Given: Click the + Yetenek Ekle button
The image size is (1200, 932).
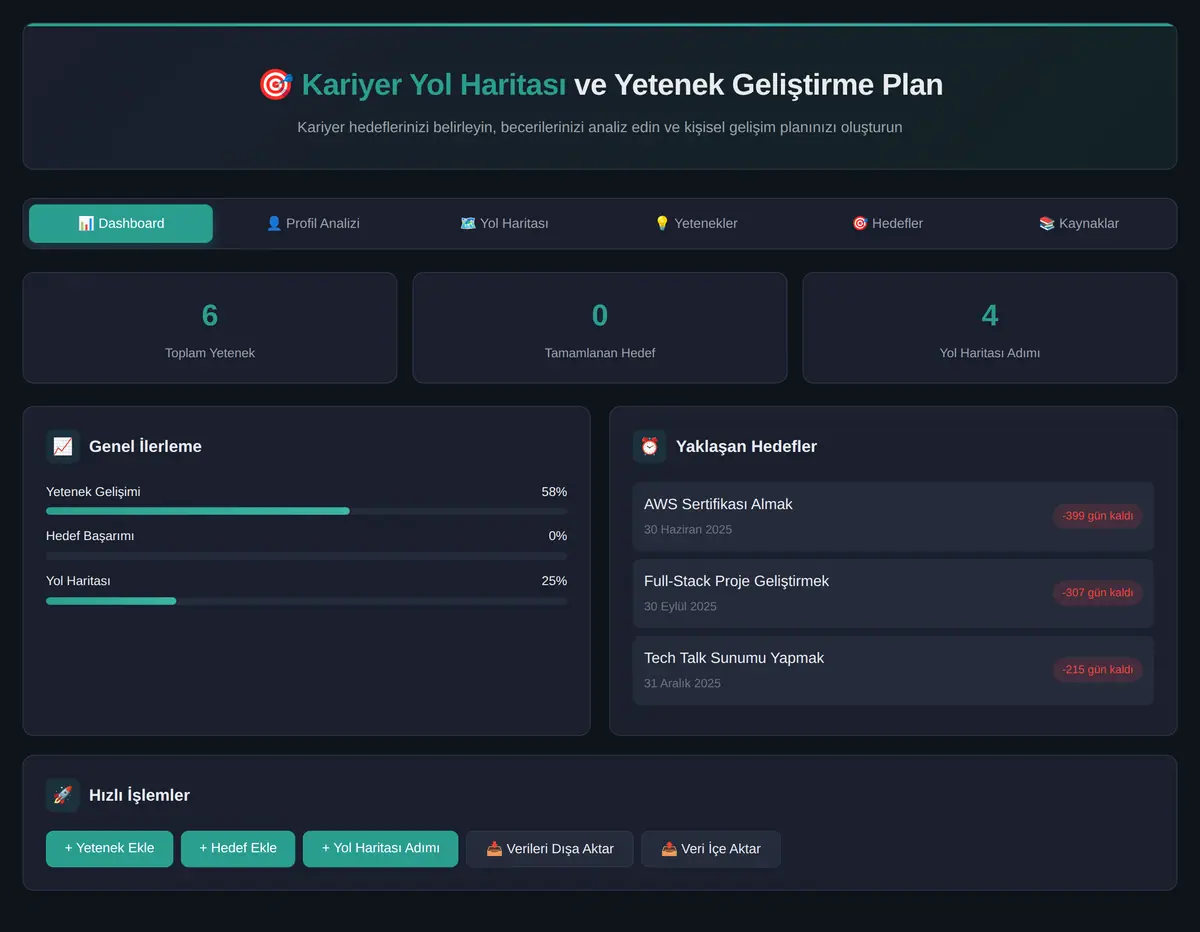Looking at the screenshot, I should 109,848.
